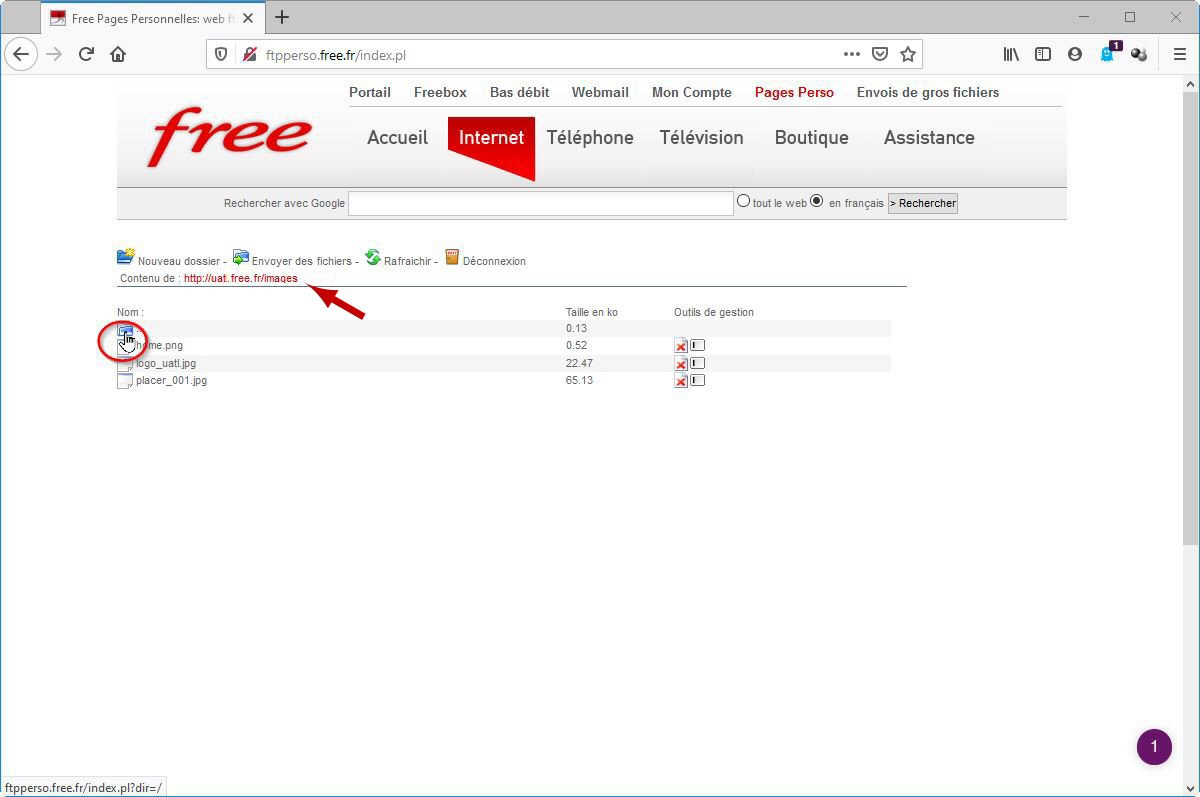1200x797 pixels.
Task: Click the insecure connection padlock icon
Action: click(250, 55)
